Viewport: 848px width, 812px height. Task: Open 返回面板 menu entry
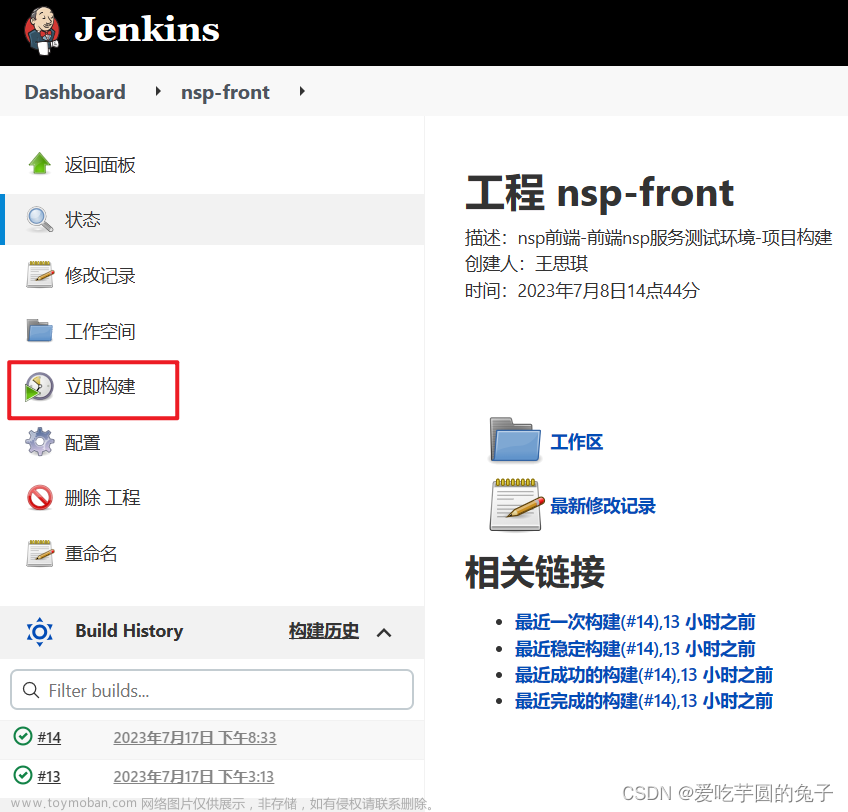pos(100,165)
